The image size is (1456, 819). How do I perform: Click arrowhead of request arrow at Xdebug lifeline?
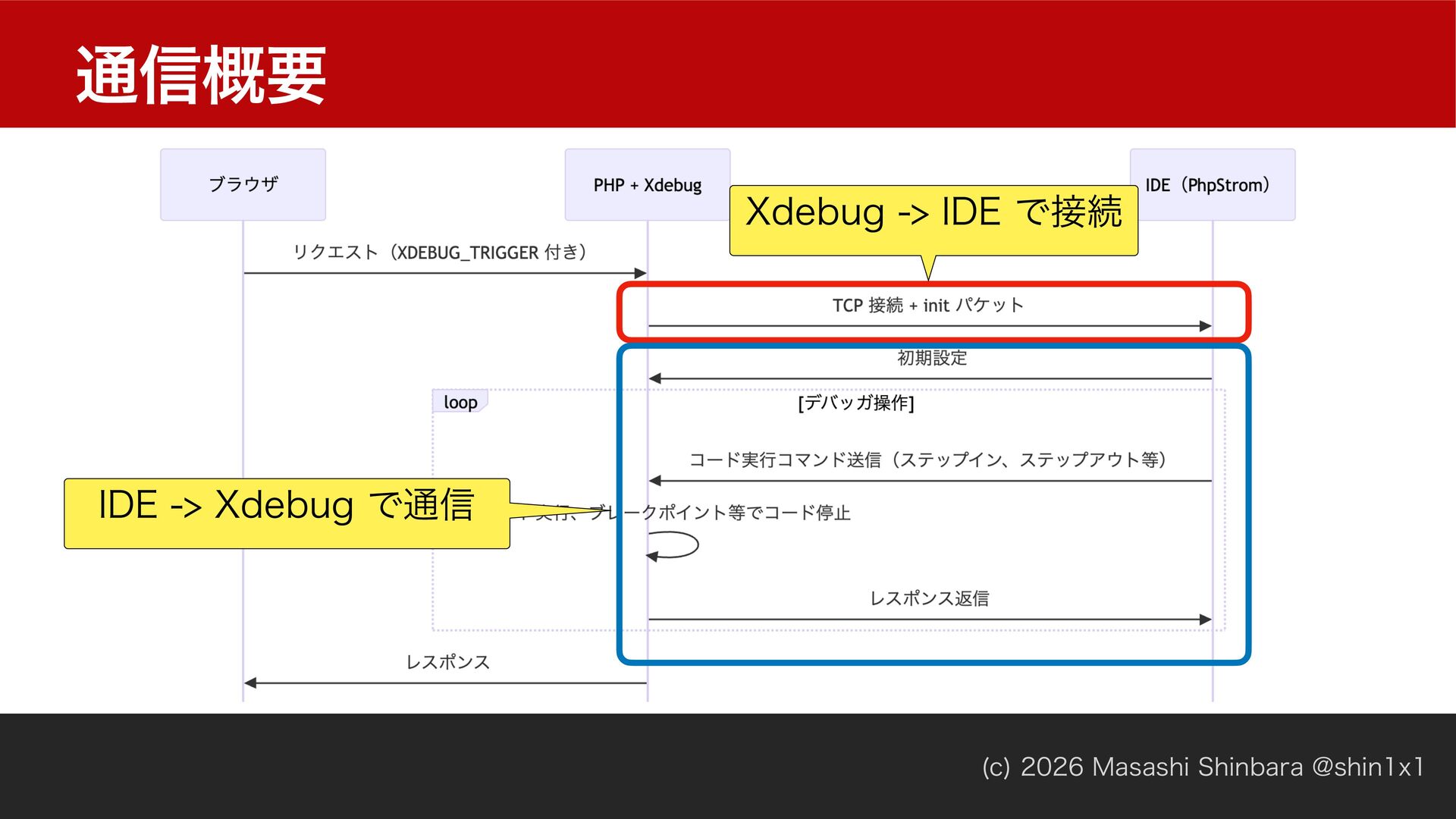point(641,273)
